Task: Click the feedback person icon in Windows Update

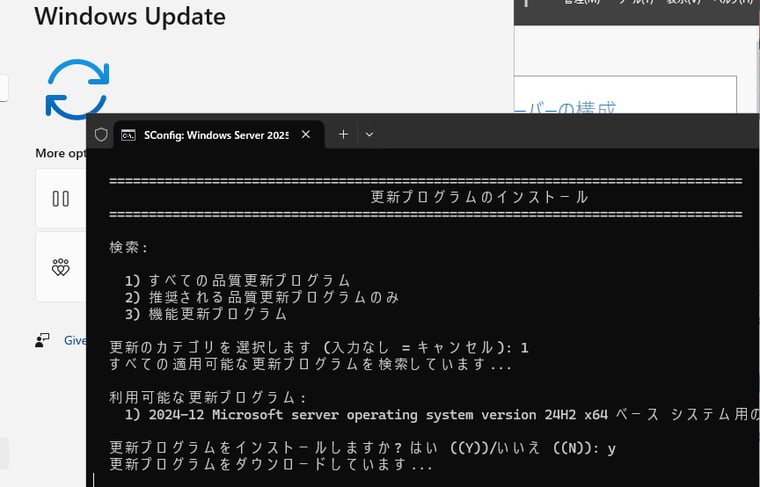Action: click(42, 340)
